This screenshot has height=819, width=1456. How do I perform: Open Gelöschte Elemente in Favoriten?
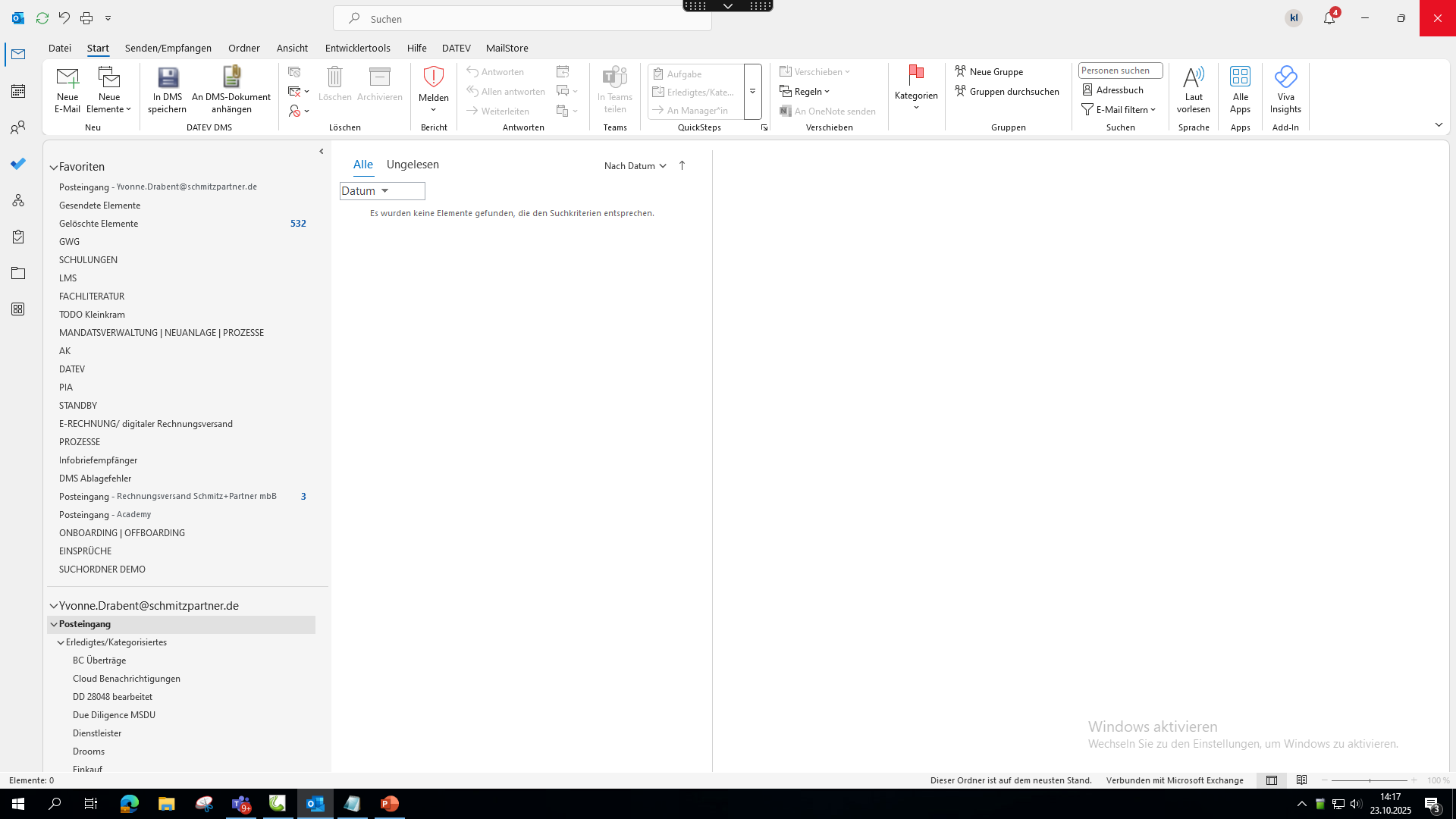180,224
